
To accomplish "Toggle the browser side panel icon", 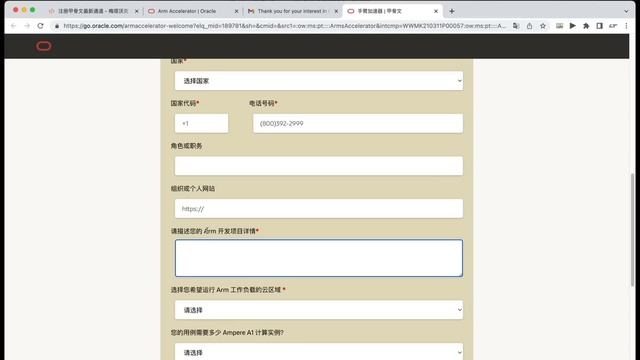I will (599, 26).
